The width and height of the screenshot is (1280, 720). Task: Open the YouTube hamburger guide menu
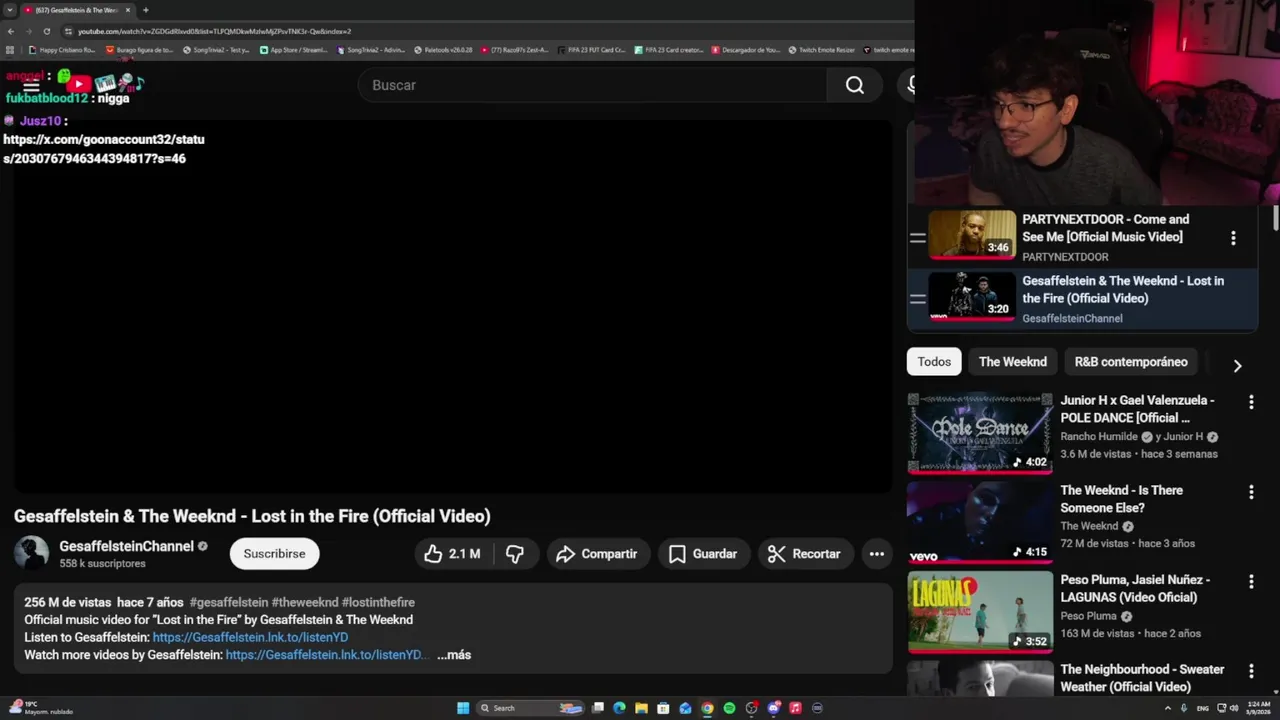pyautogui.click(x=31, y=85)
